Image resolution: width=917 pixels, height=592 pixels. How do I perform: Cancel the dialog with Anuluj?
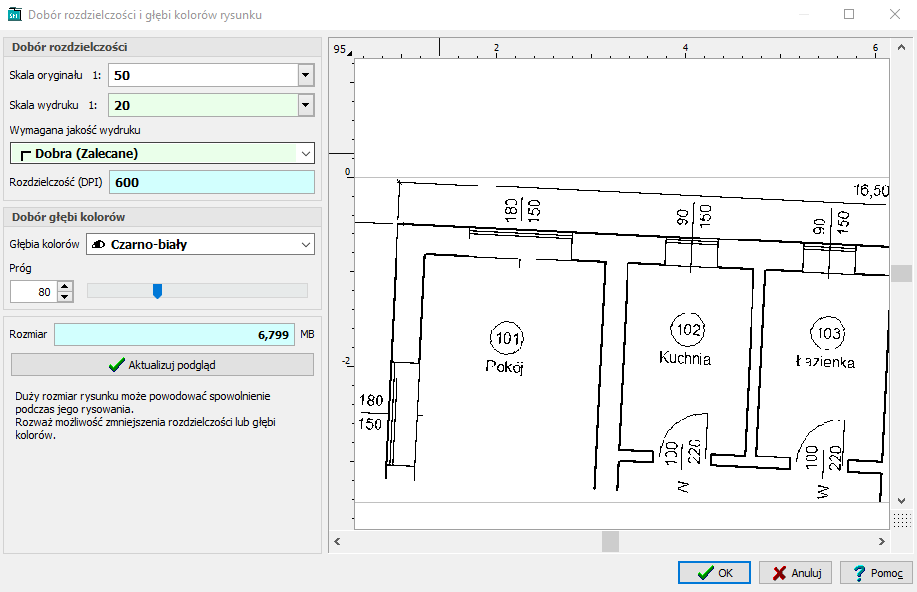point(795,573)
